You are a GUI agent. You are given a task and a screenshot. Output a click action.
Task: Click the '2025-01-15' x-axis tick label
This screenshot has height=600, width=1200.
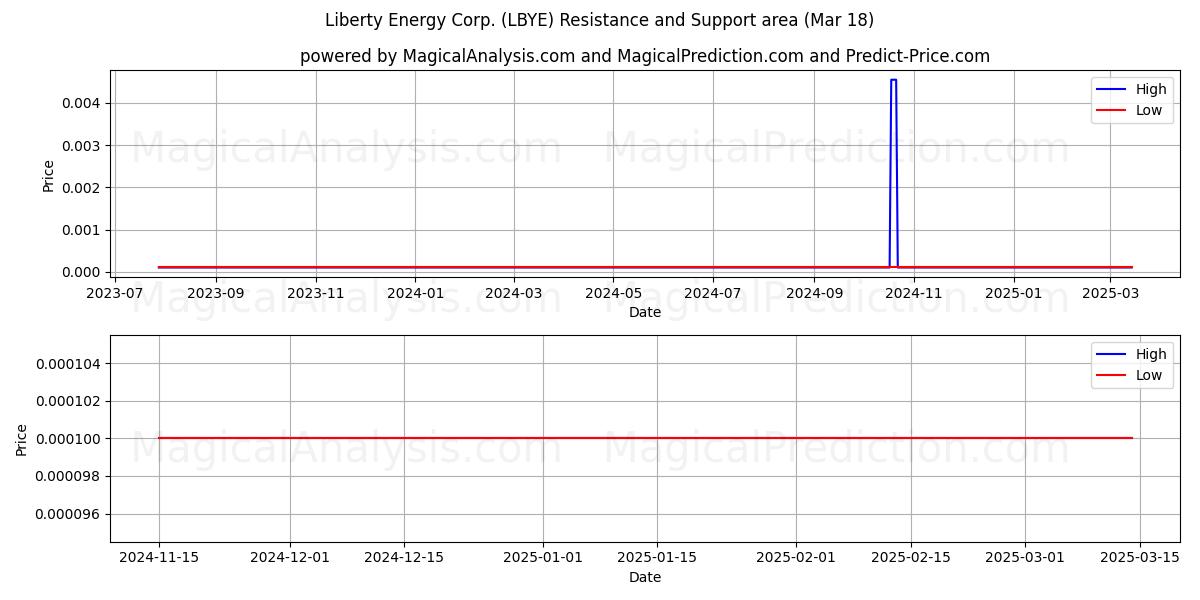click(657, 558)
